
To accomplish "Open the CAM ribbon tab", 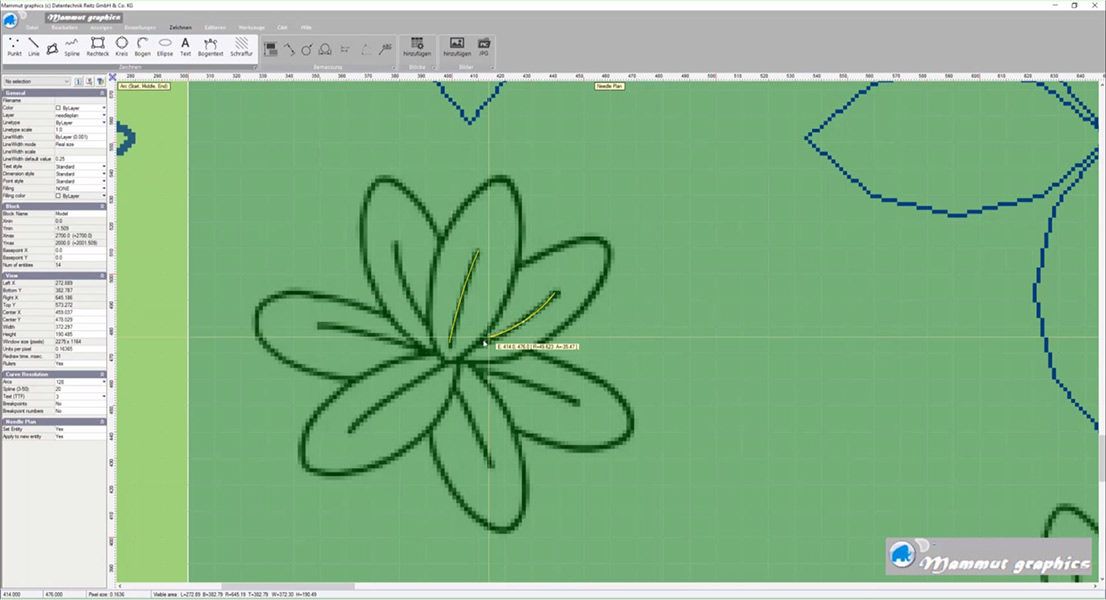I will coord(282,27).
